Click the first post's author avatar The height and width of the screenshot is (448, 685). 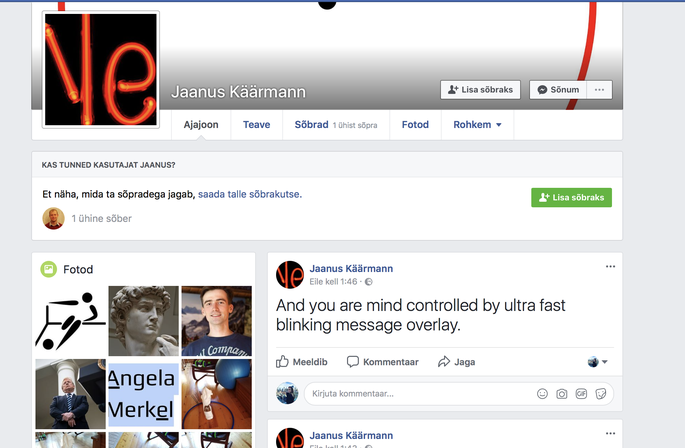point(290,275)
